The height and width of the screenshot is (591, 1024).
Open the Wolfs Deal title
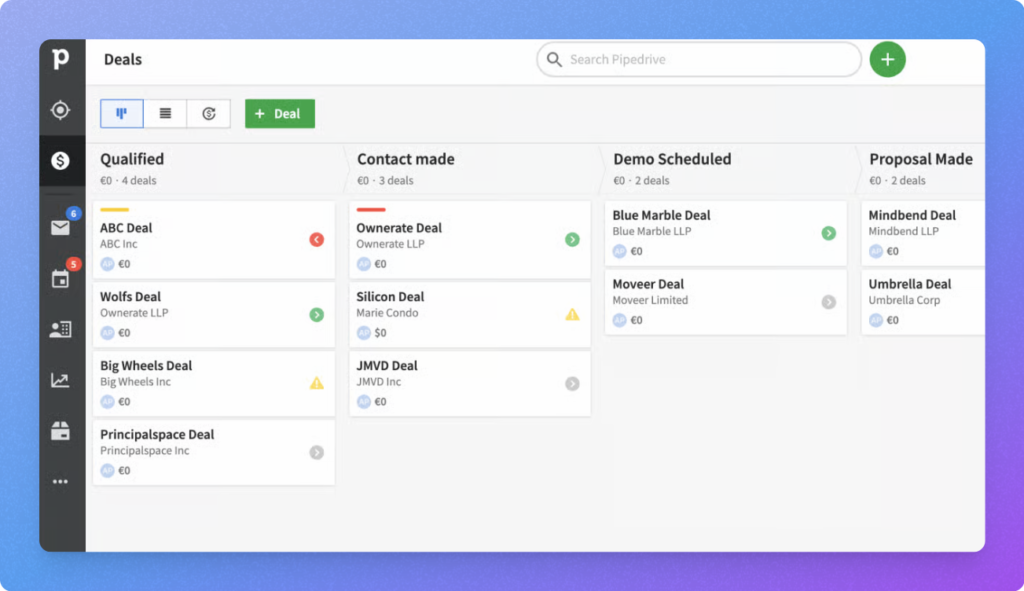pyautogui.click(x=131, y=296)
